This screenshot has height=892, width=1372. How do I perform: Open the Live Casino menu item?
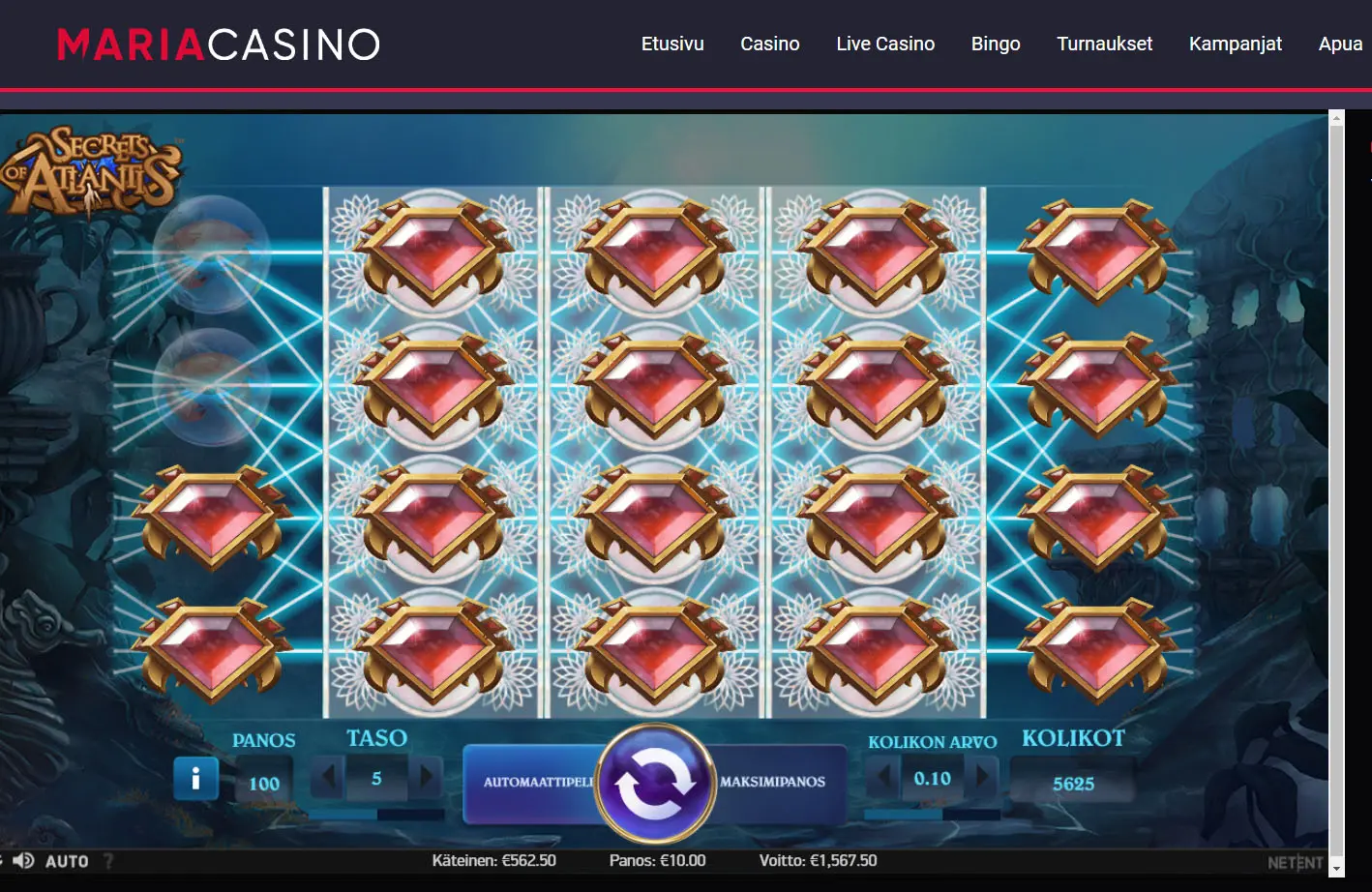click(885, 44)
